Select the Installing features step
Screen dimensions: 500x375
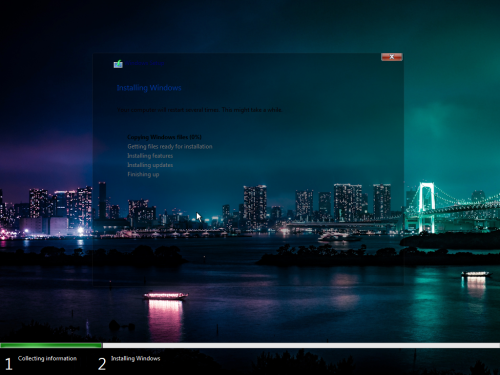(150, 156)
